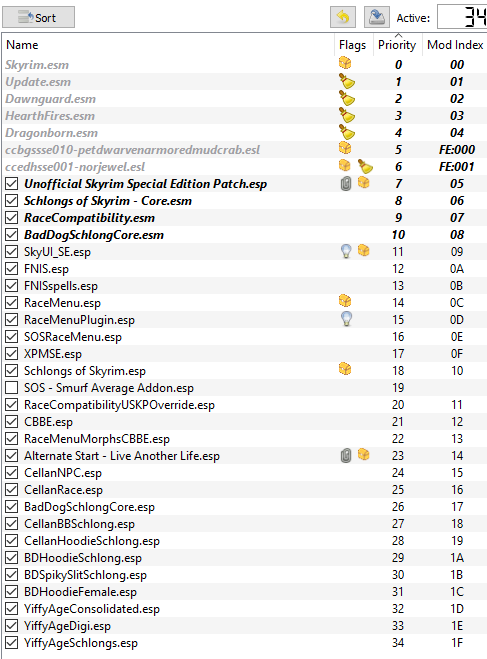Uncheck the BadDogSchlongCore.esm plugin
487x659 pixels.
[x=12, y=235]
